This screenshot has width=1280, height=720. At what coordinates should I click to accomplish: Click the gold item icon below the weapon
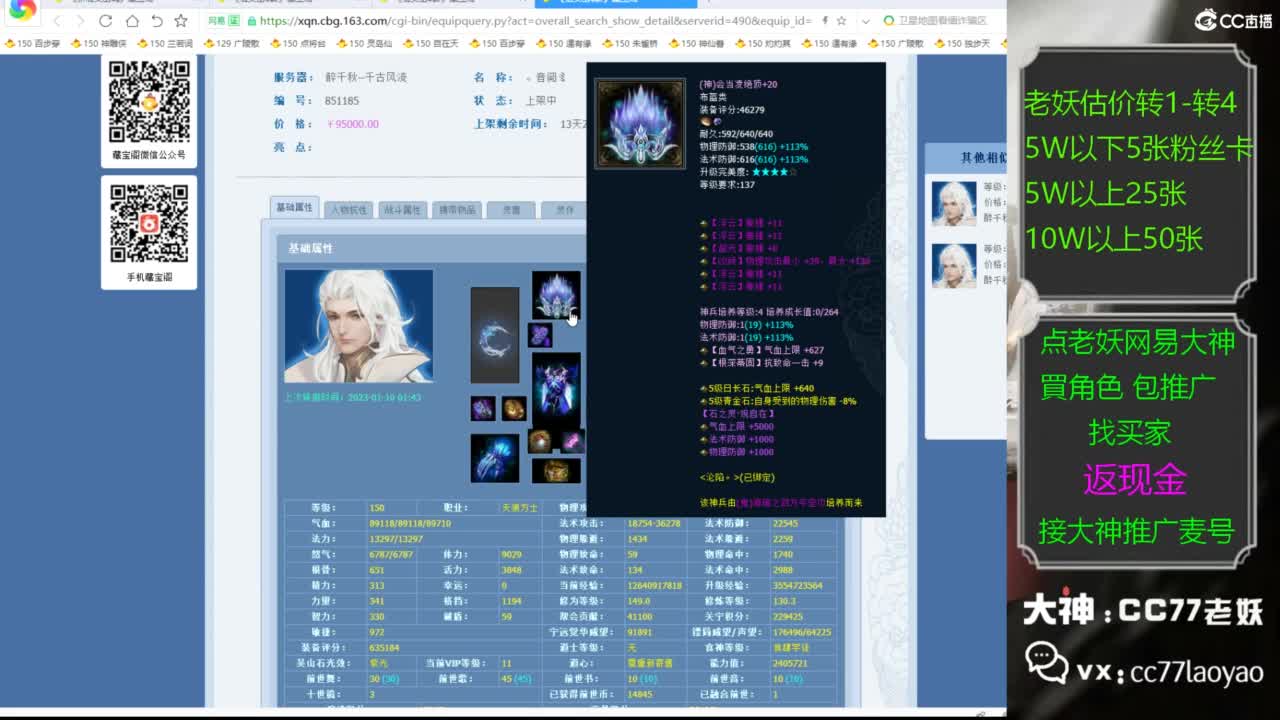point(514,408)
